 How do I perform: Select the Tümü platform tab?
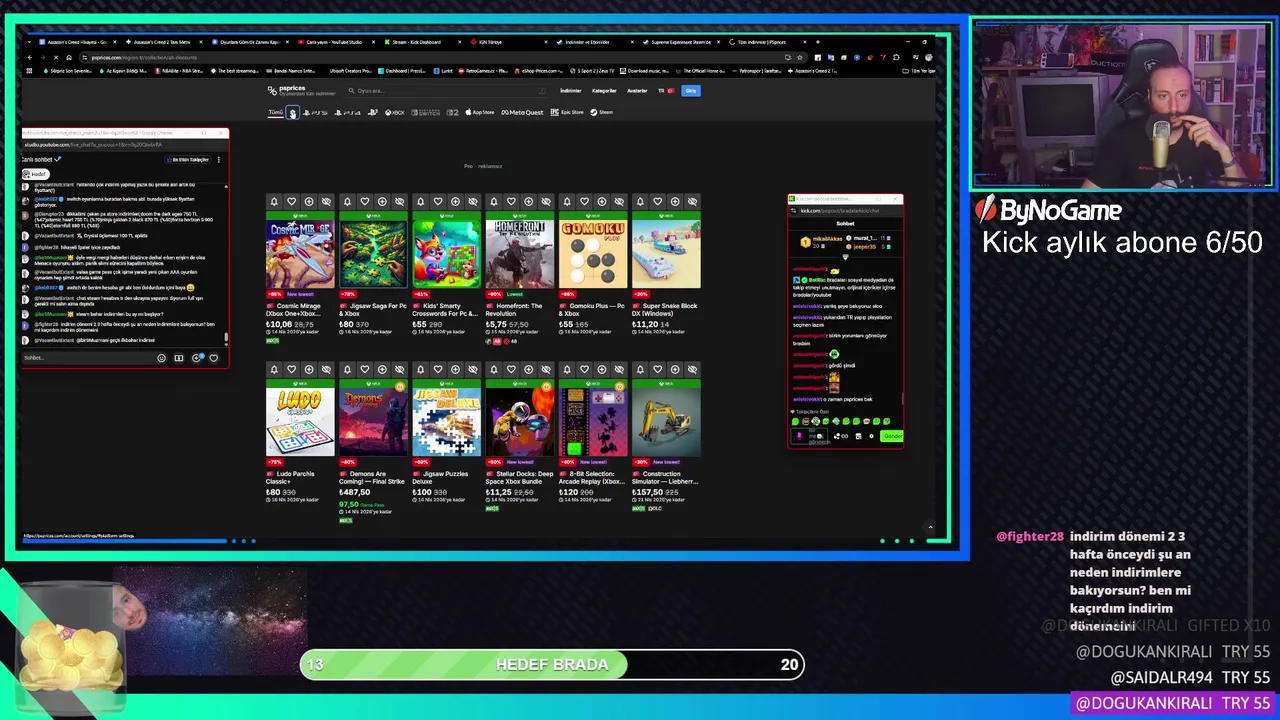[275, 112]
